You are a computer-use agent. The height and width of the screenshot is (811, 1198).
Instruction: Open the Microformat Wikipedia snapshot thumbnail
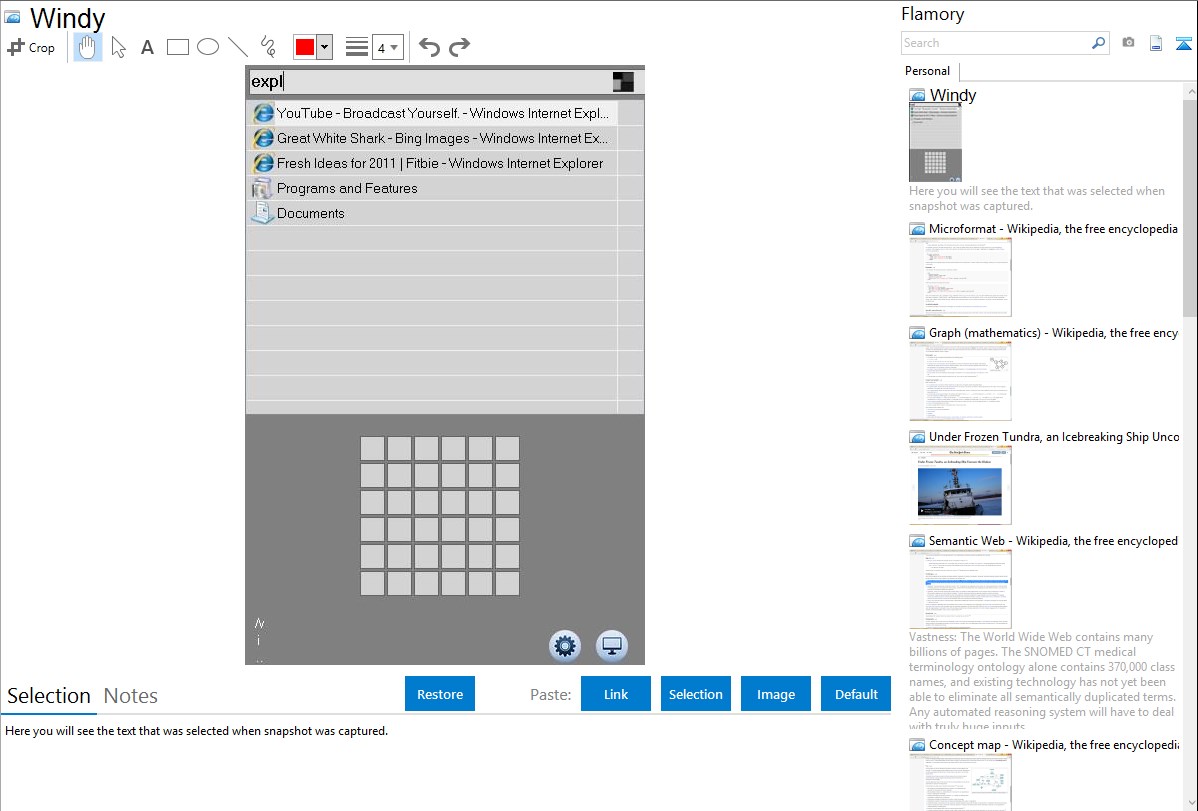(960, 277)
